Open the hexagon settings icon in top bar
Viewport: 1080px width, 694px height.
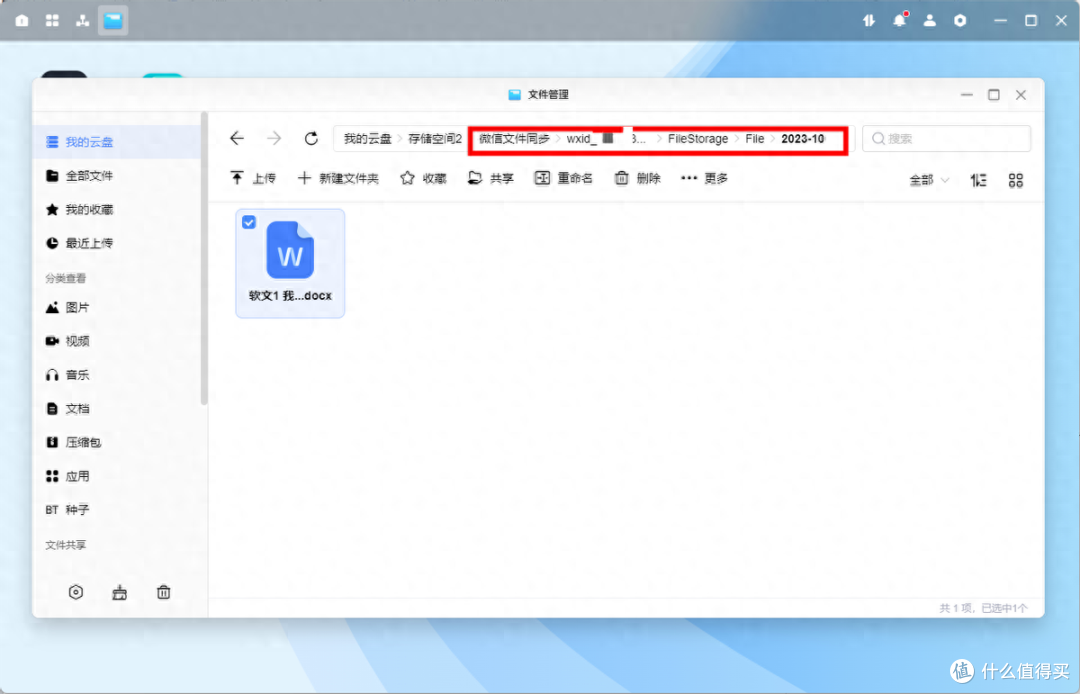pos(960,21)
